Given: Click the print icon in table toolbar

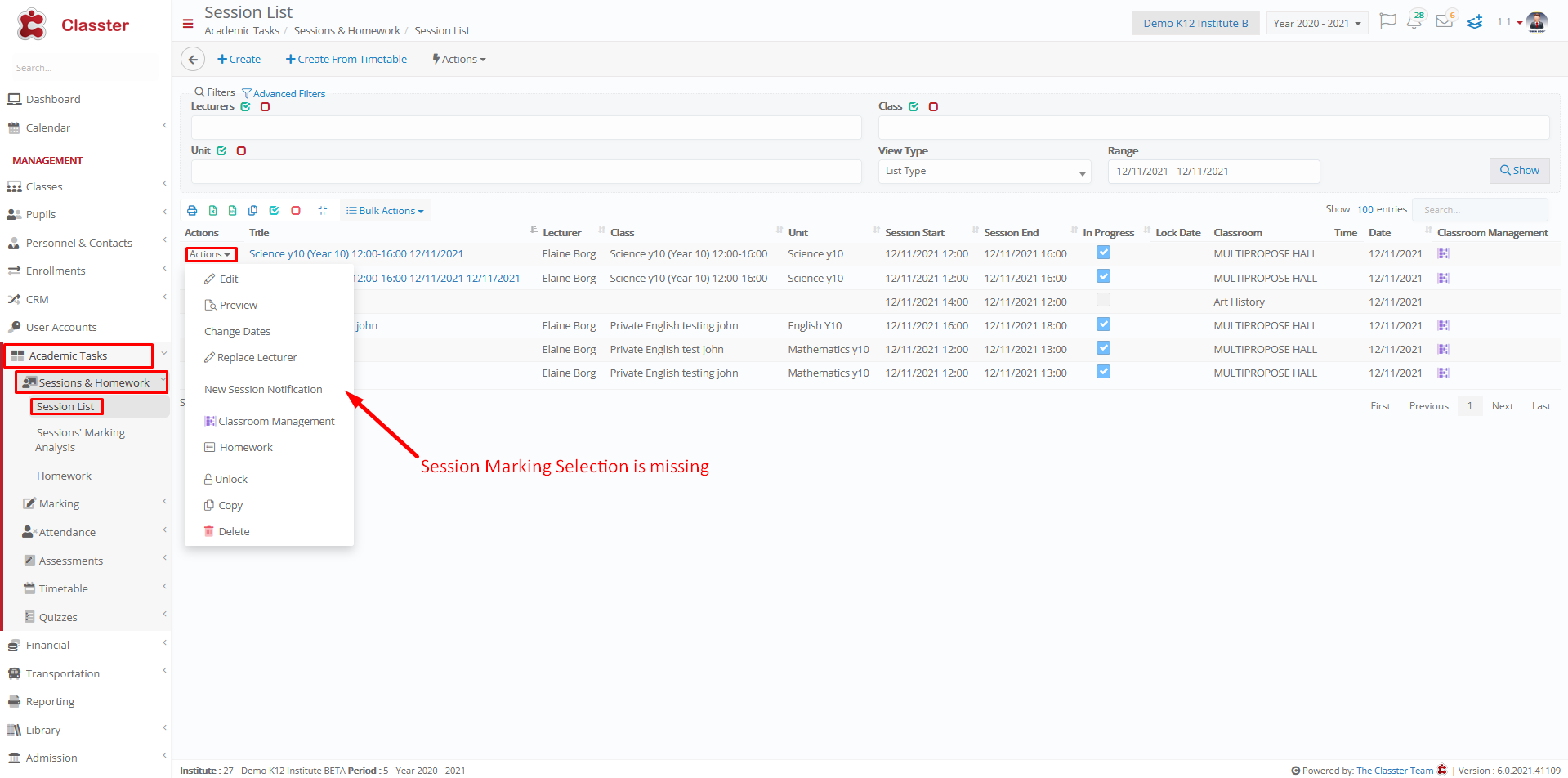Looking at the screenshot, I should click(x=192, y=210).
